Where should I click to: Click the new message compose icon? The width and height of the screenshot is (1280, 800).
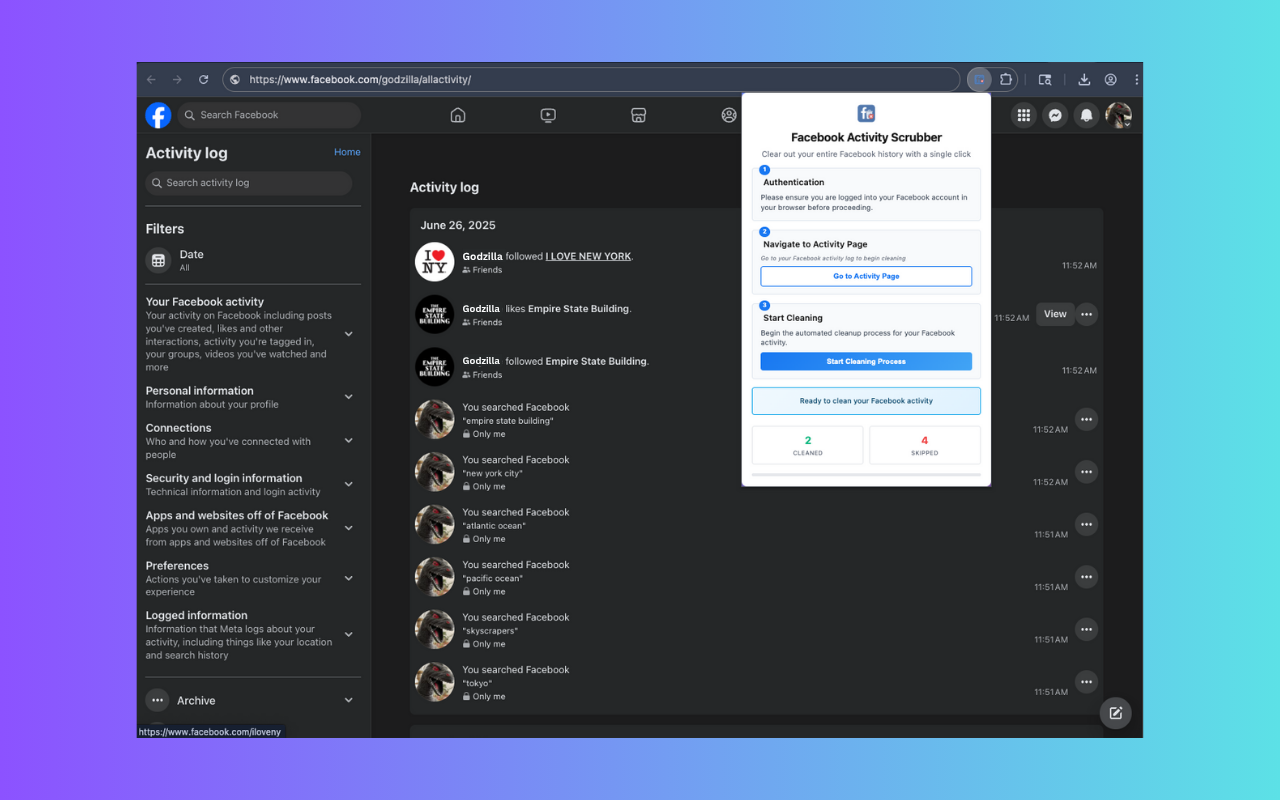coord(1116,713)
